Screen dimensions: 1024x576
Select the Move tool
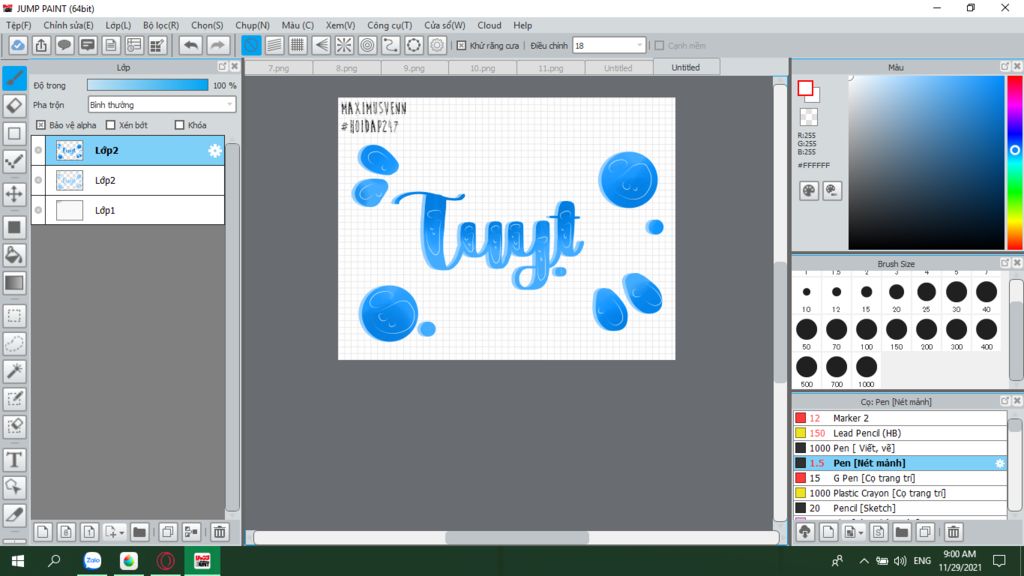[x=14, y=194]
